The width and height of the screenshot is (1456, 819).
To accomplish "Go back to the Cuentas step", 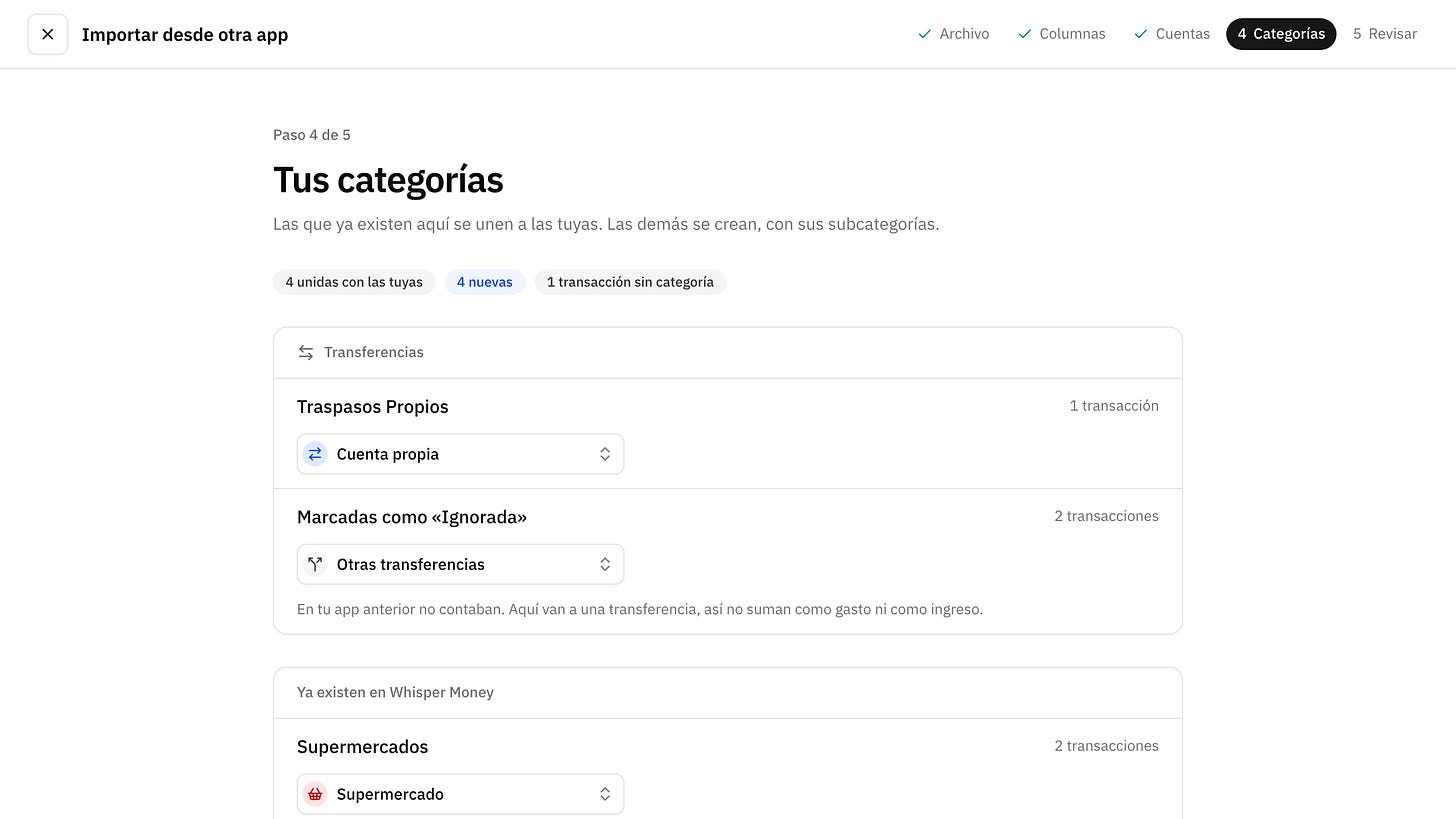I will [1172, 34].
